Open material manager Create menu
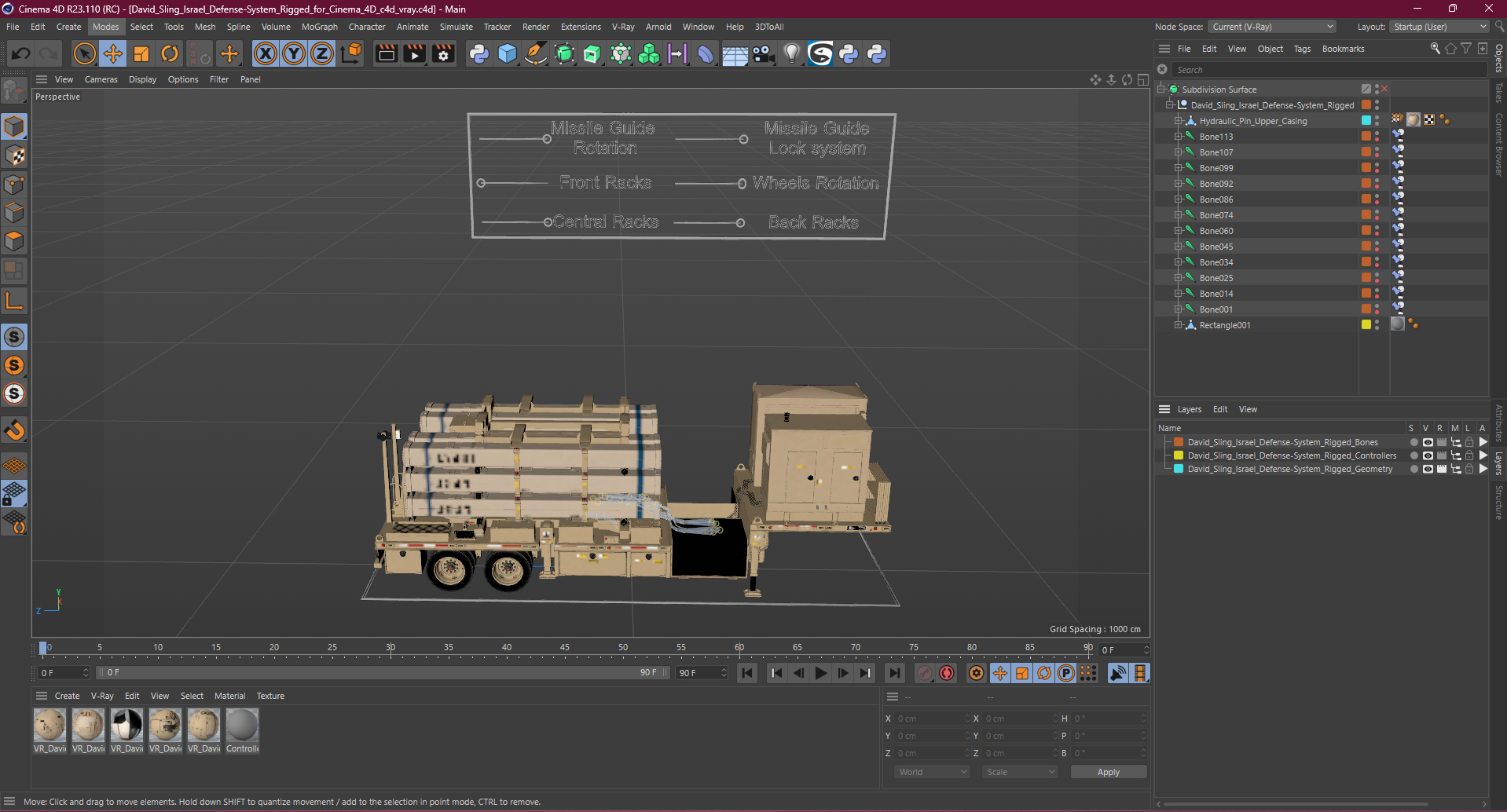This screenshot has height=812, width=1507. click(x=67, y=696)
